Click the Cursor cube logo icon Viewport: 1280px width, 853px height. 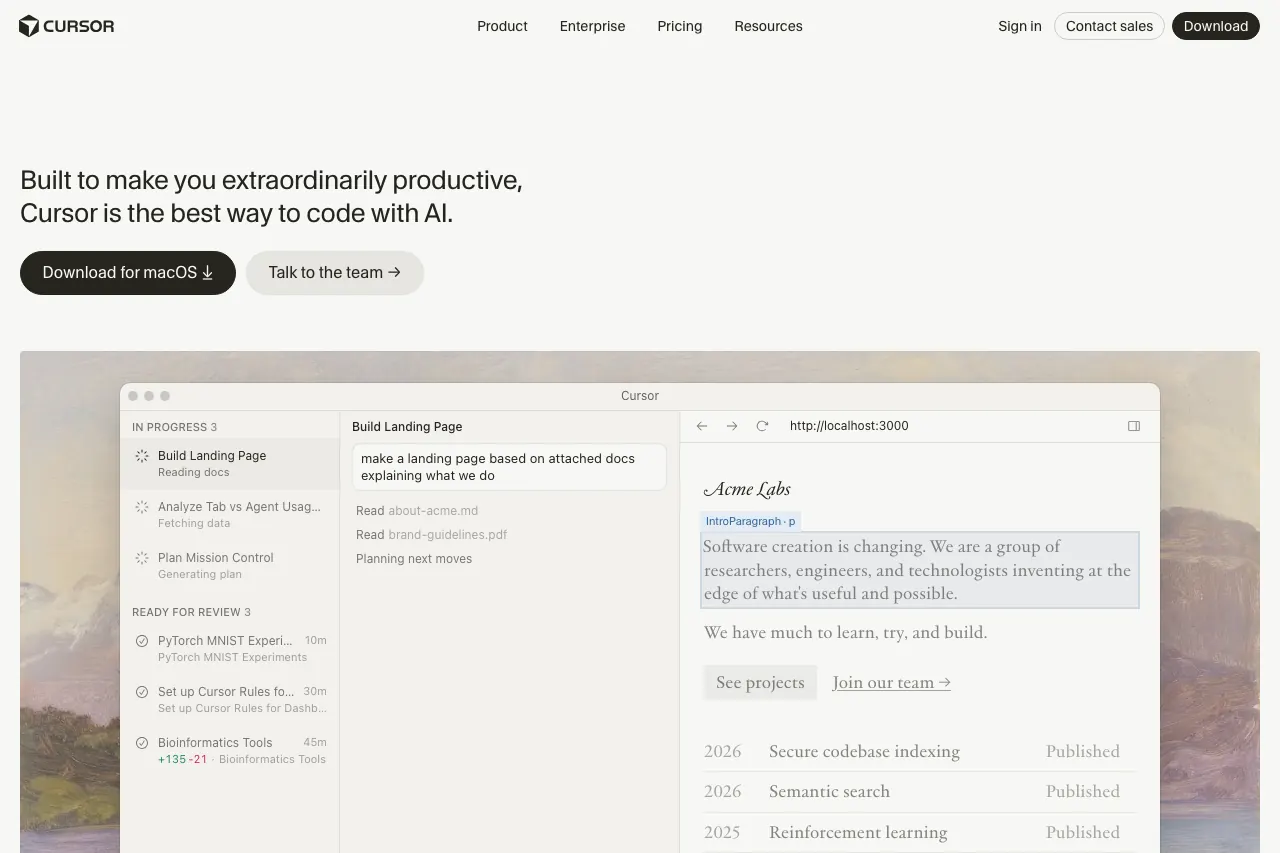pos(29,26)
